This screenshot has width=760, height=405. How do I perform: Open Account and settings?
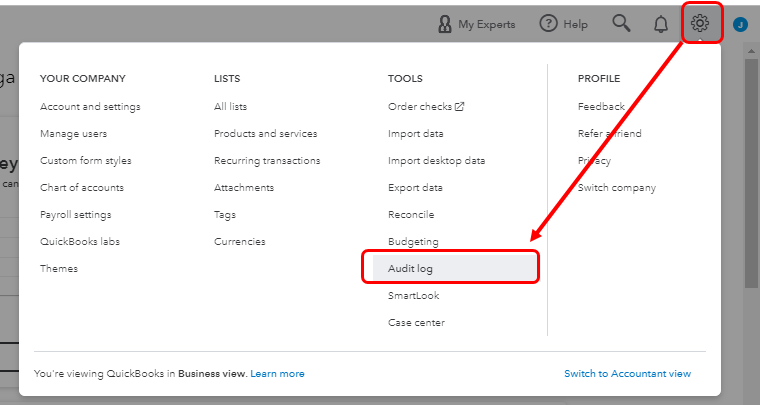90,106
